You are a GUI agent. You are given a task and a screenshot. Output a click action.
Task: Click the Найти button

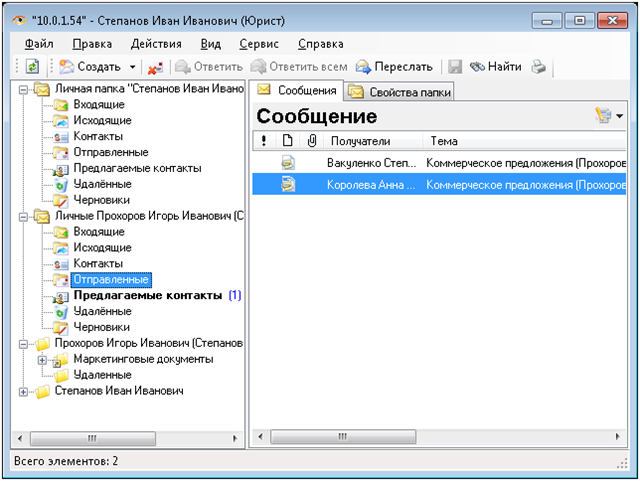[495, 67]
